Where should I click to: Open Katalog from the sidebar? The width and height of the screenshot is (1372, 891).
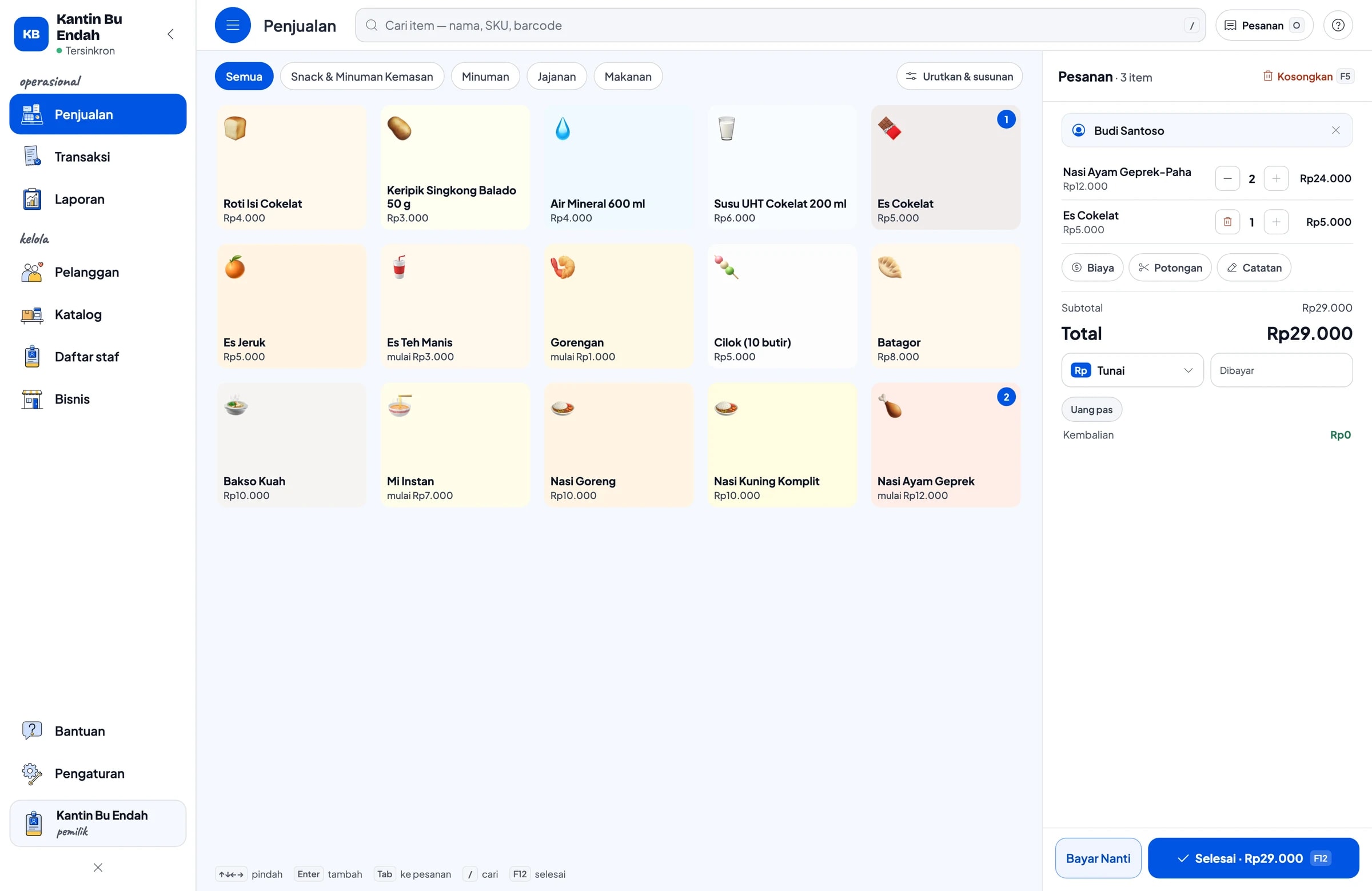[x=98, y=315]
